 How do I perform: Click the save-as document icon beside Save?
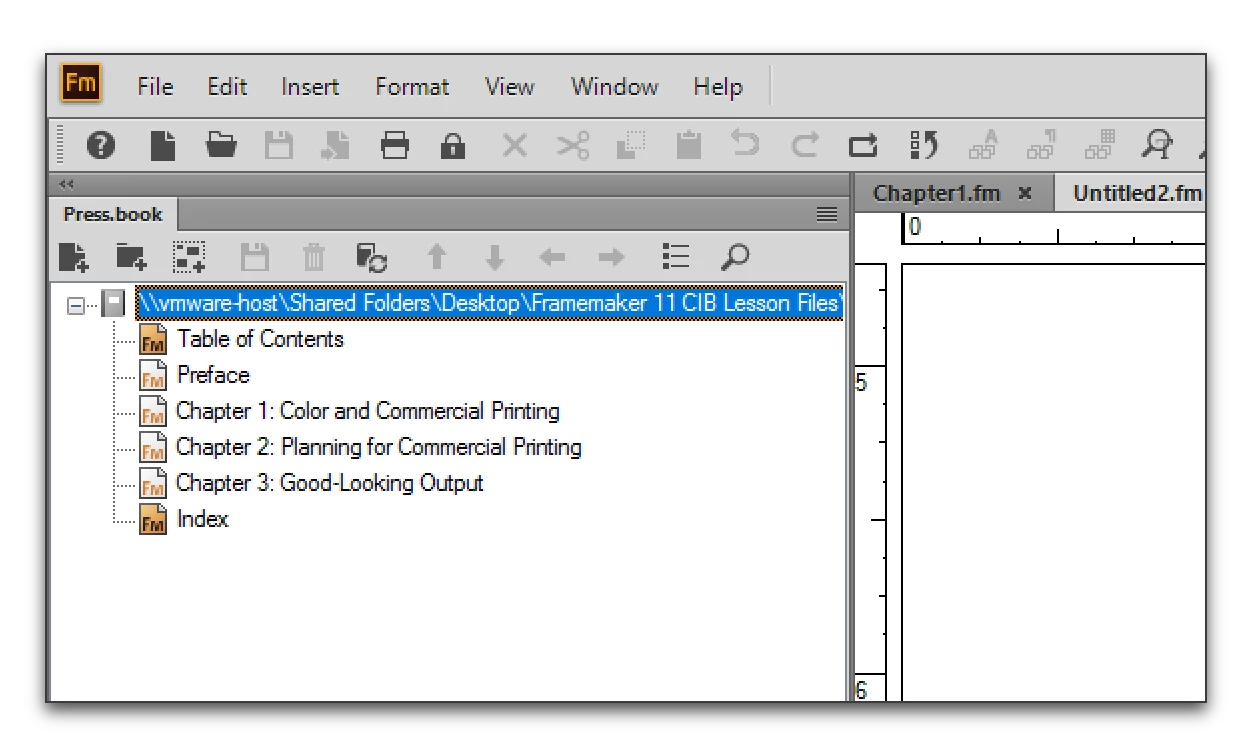pos(335,146)
